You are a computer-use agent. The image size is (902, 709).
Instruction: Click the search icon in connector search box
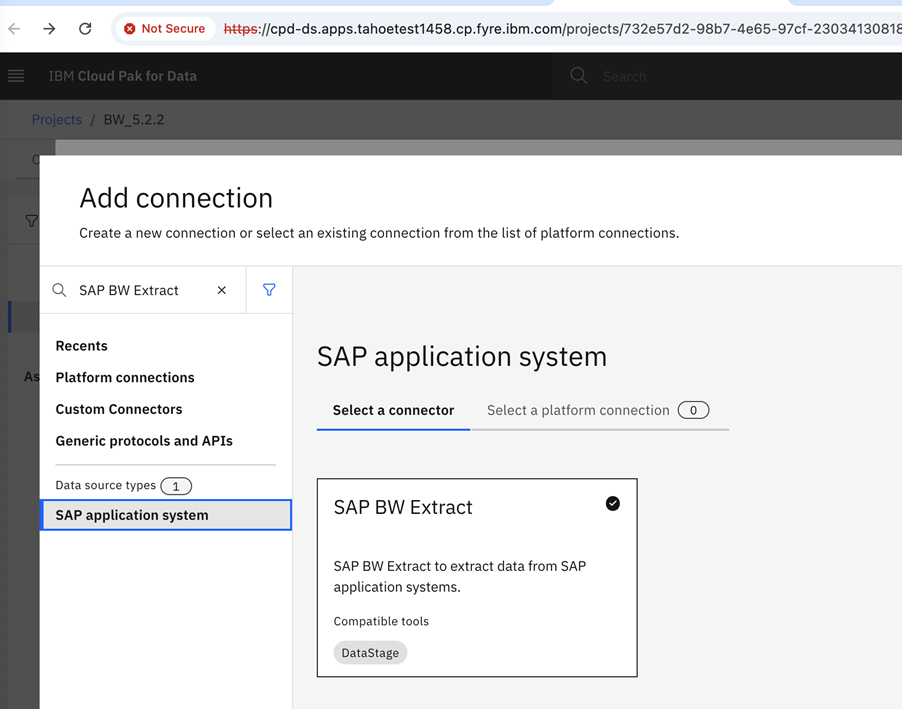coord(59,290)
